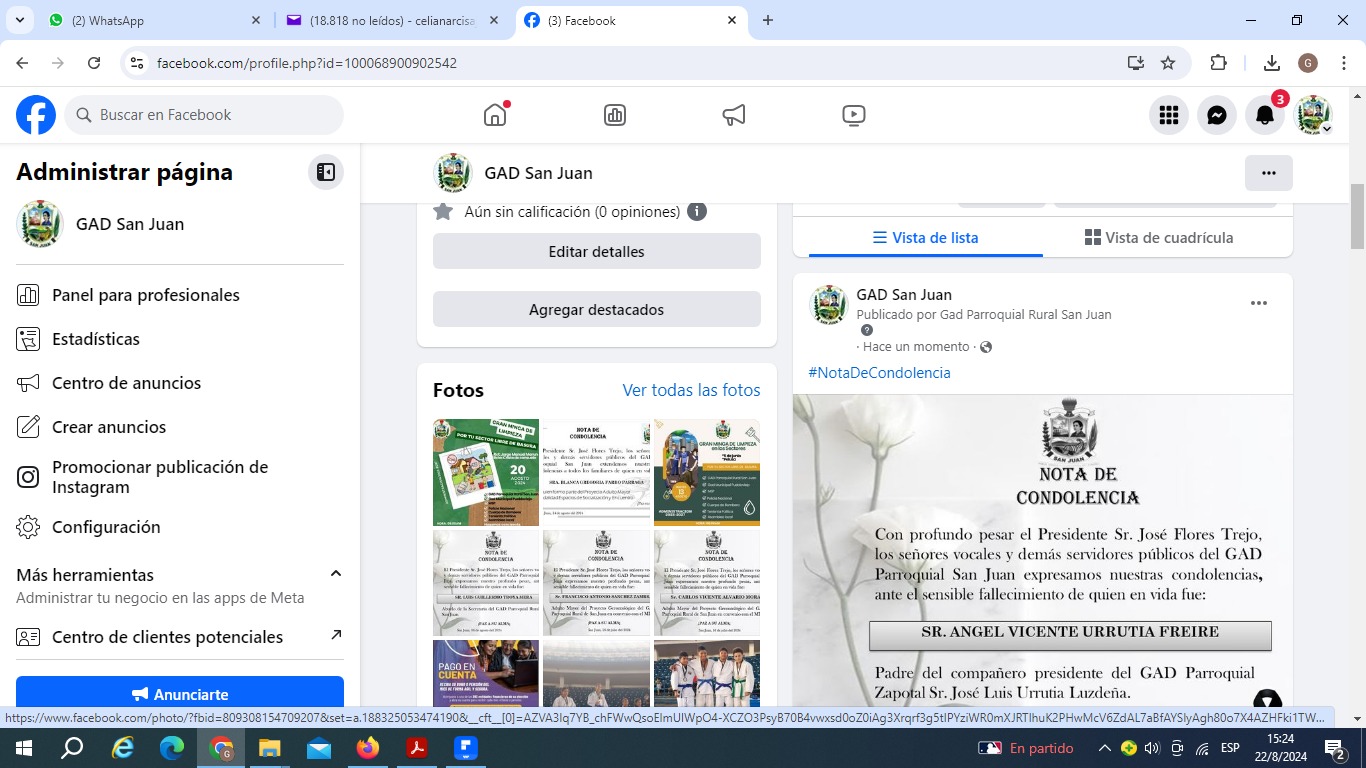This screenshot has width=1366, height=768.
Task: Collapse the Más herramientas section
Action: (x=336, y=574)
